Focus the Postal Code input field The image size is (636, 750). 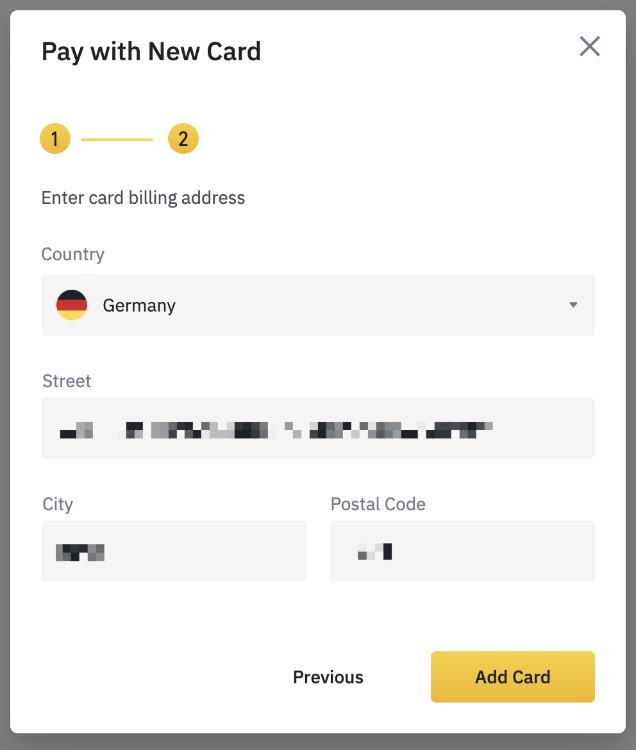coord(462,551)
